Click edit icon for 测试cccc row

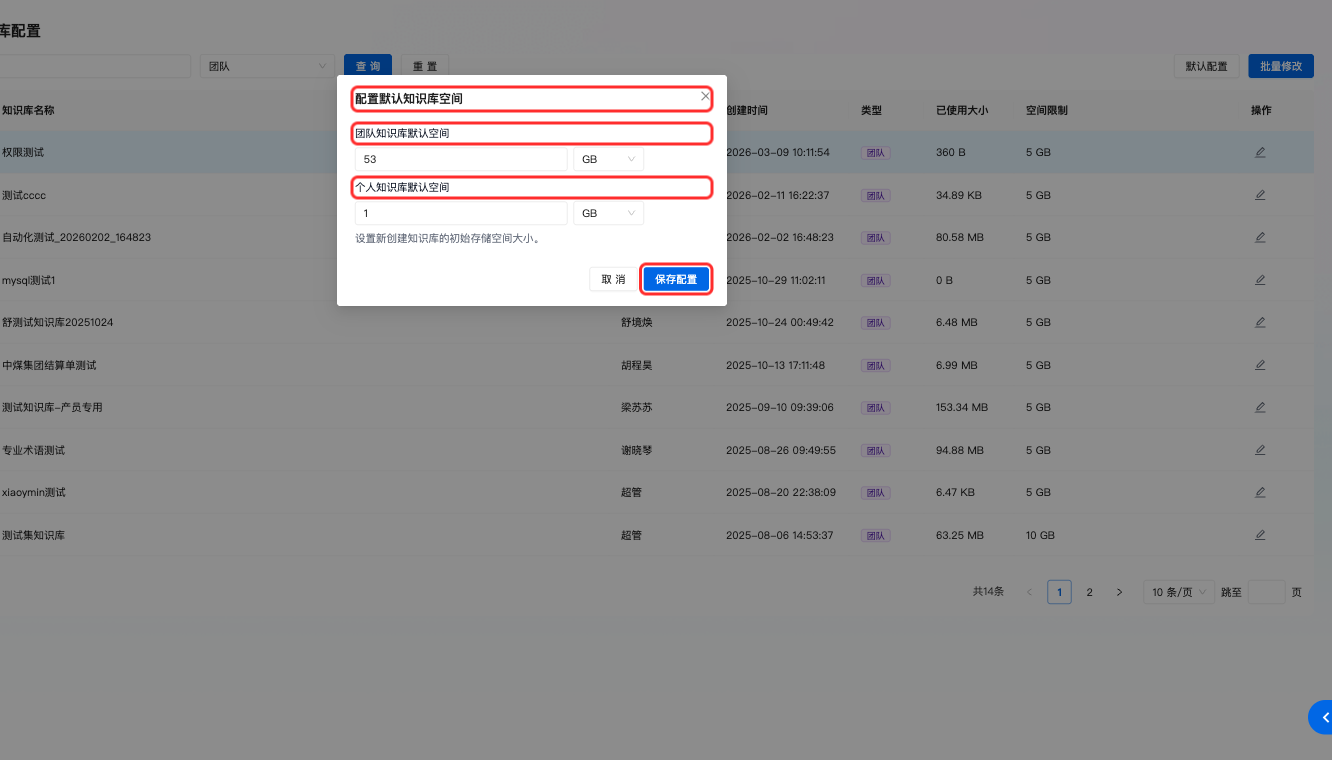point(1260,195)
